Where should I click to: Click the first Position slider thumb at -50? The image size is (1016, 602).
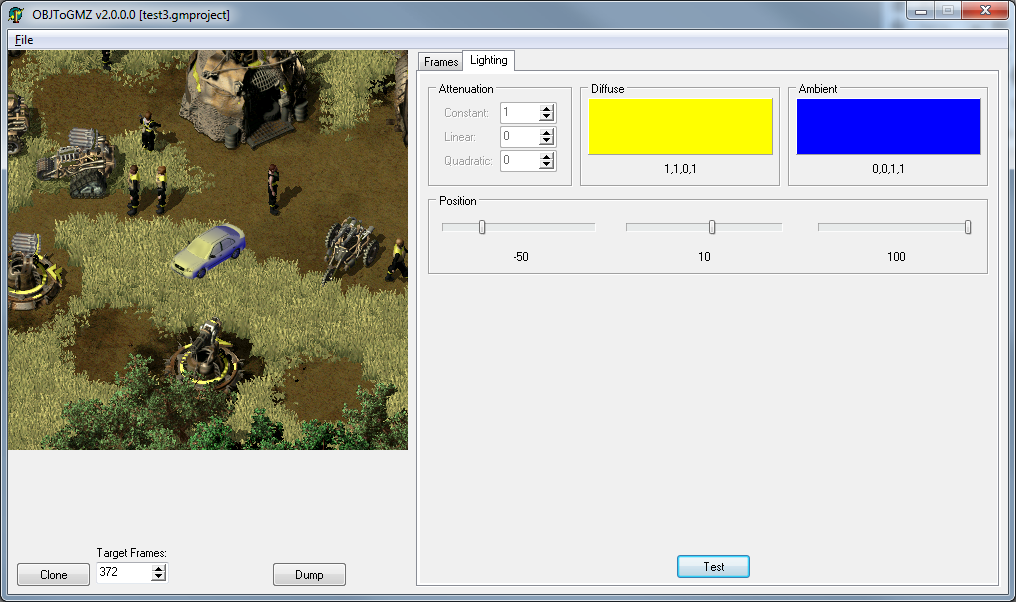tap(482, 227)
